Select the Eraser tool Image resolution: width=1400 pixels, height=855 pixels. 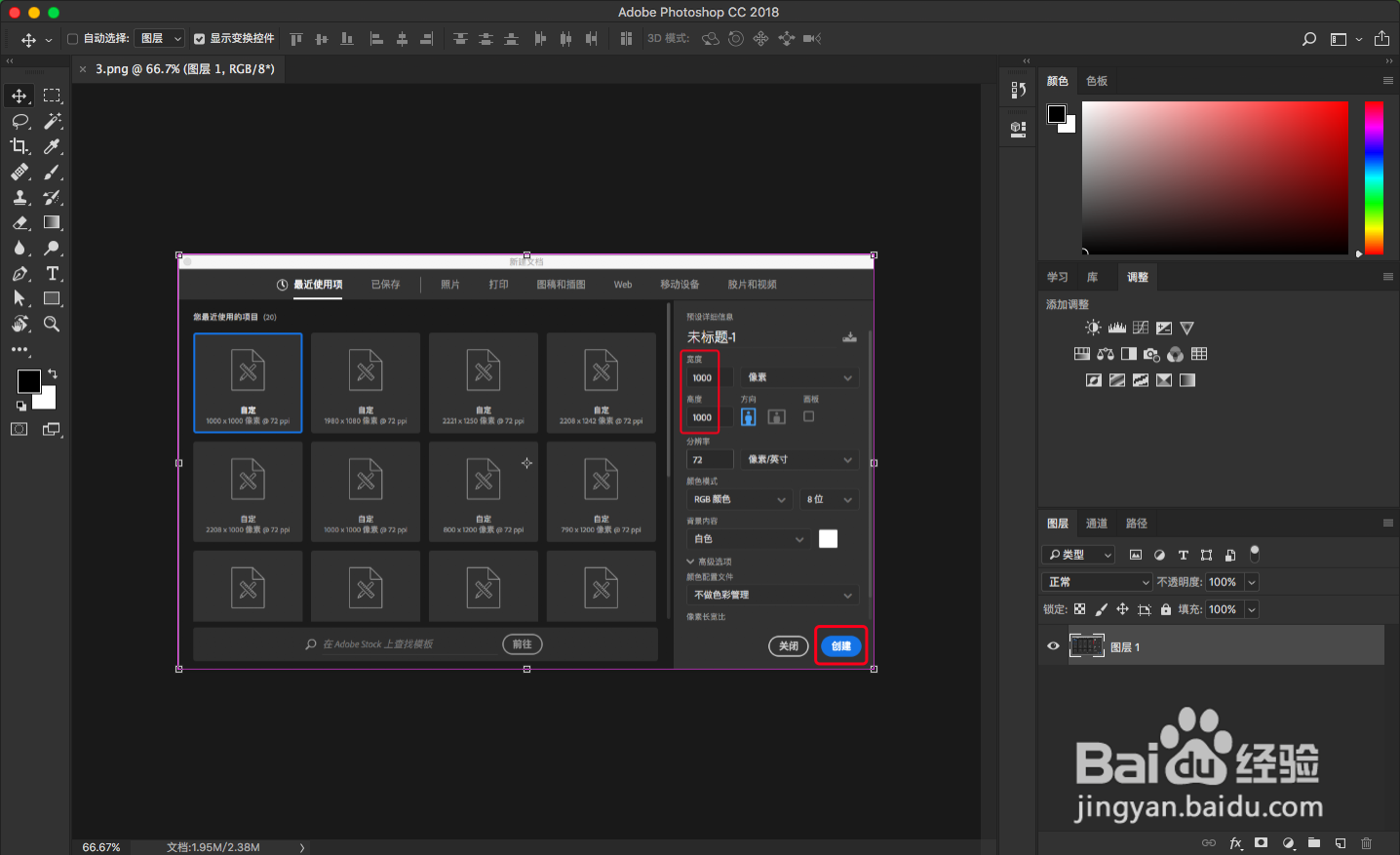pyautogui.click(x=19, y=222)
